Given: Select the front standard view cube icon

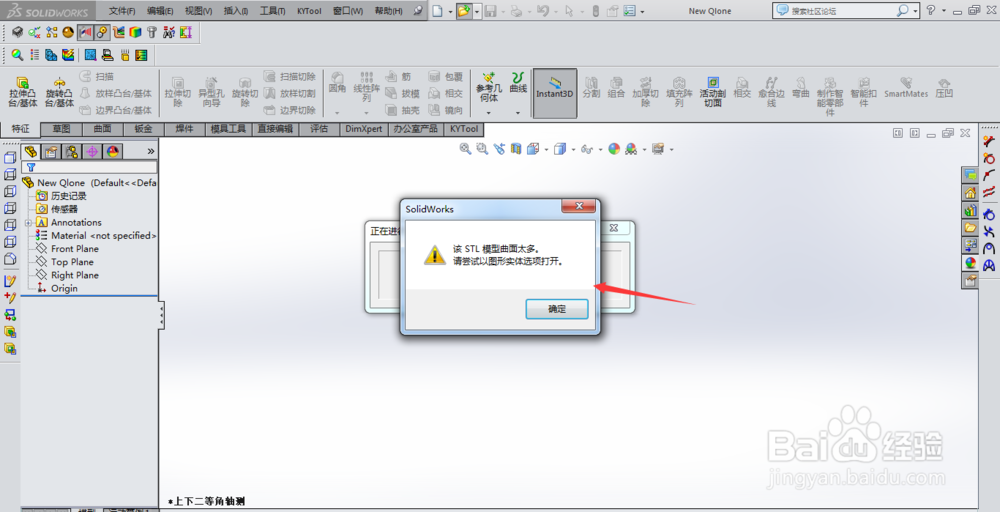Looking at the screenshot, I should [x=10, y=157].
